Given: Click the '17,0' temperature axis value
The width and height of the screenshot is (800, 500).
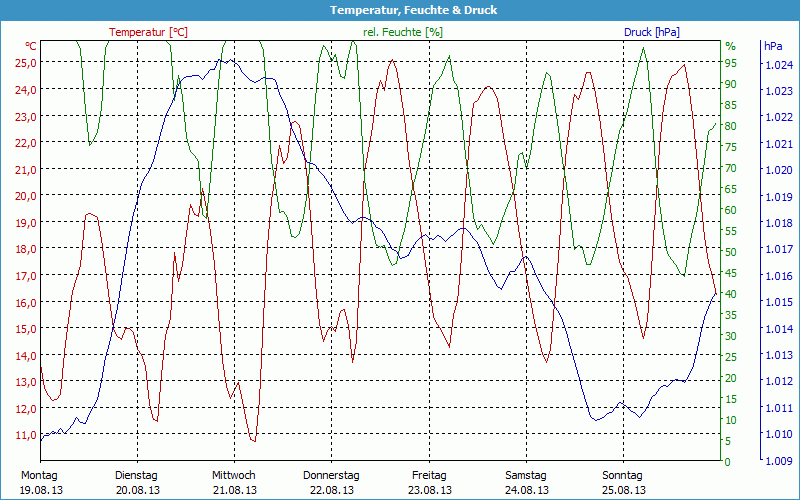Looking at the screenshot, I should pyautogui.click(x=25, y=276).
